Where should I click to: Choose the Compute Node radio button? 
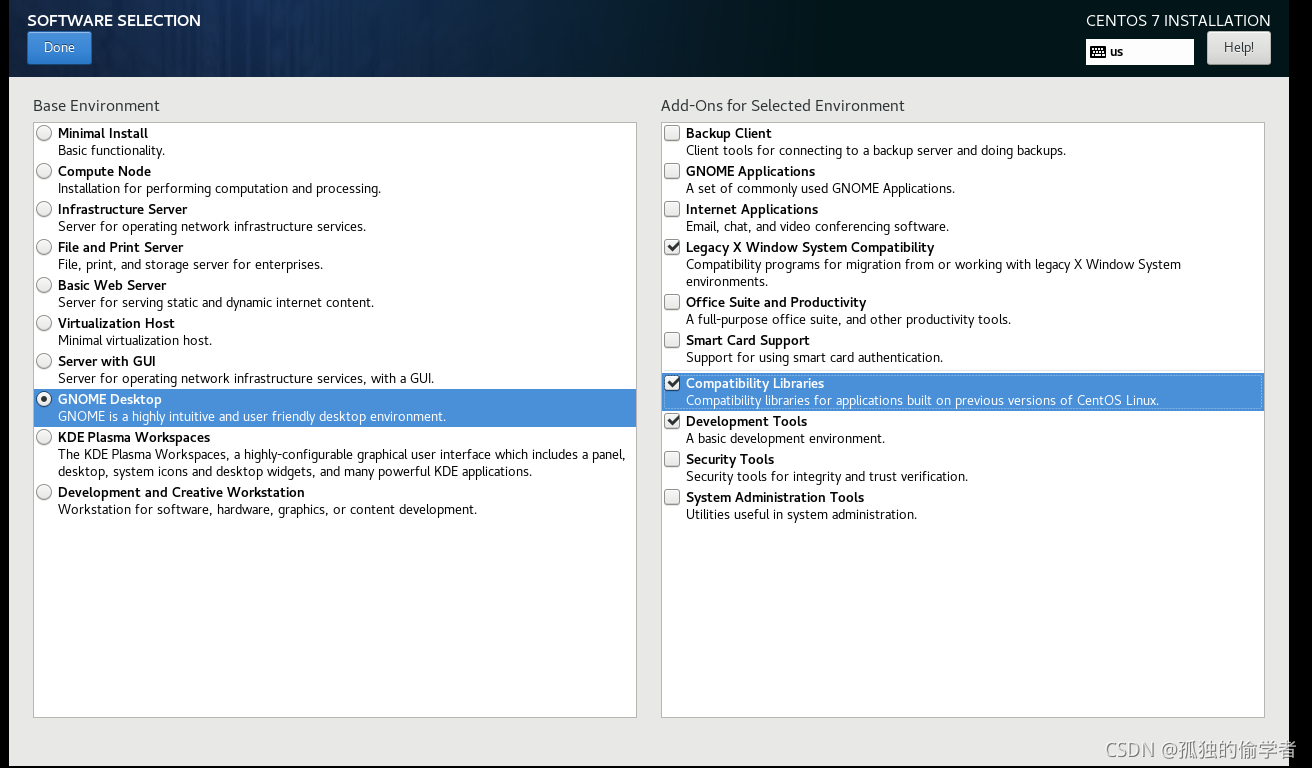pyautogui.click(x=44, y=171)
